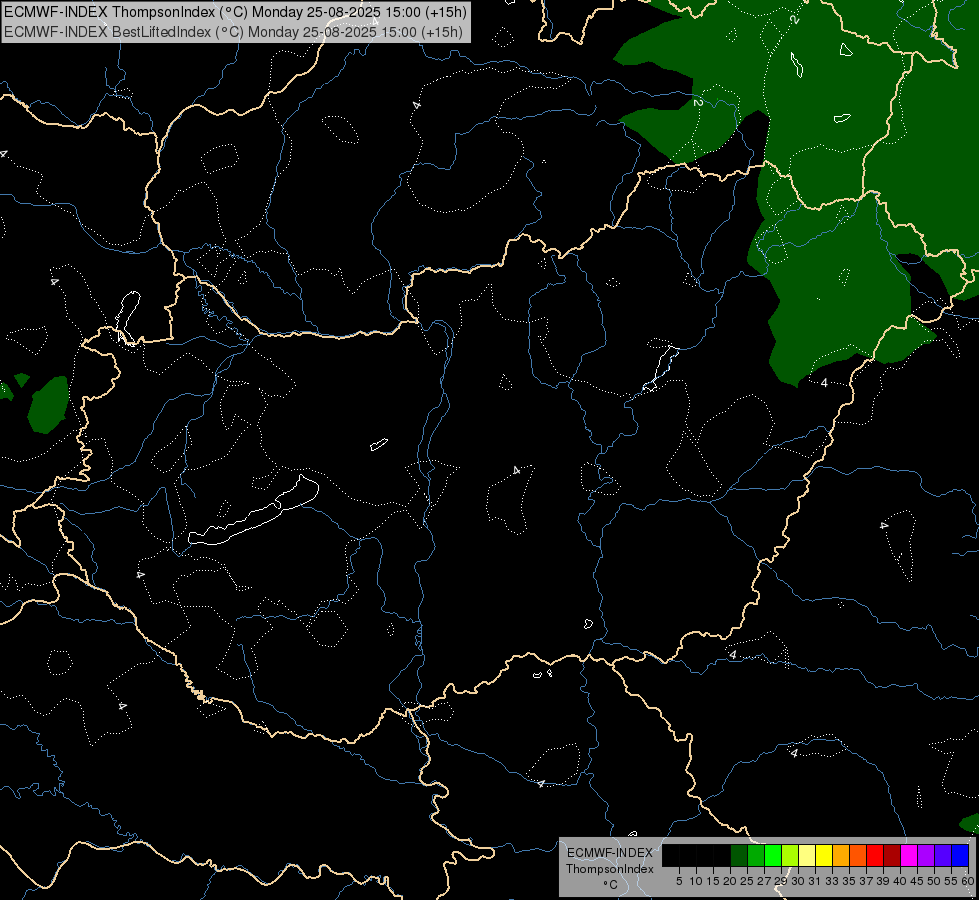Pick the red-orange 35–37 legend swatch
Viewport: 979px width, 900px height.
858,855
